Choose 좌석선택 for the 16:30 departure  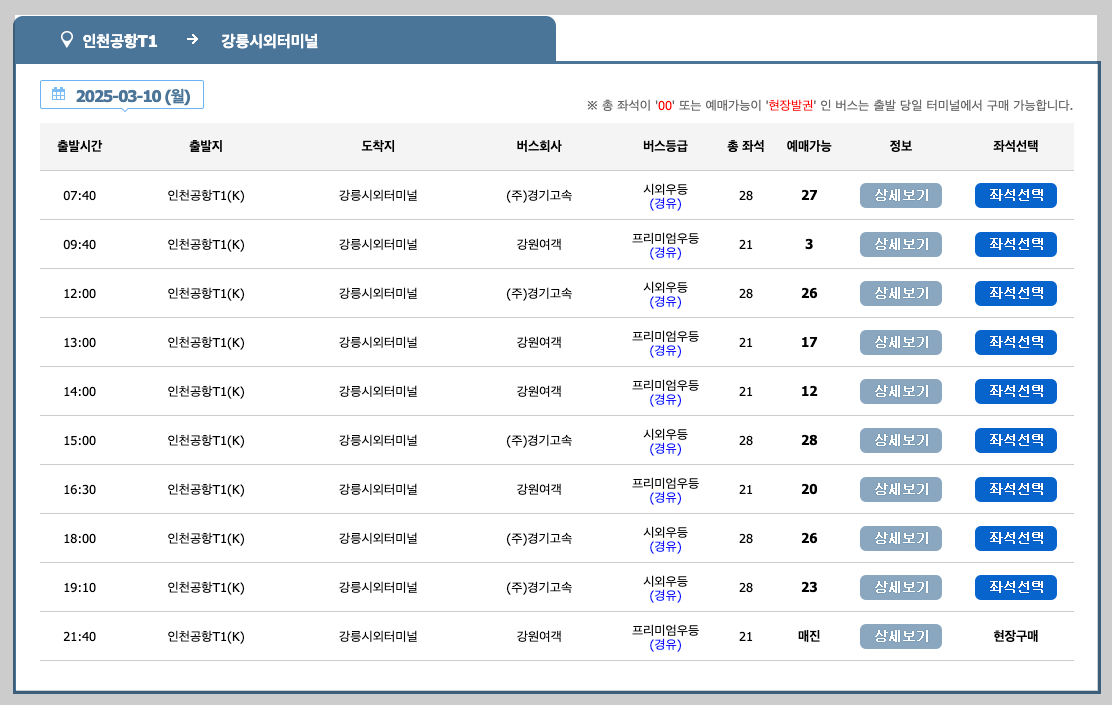(x=1016, y=489)
